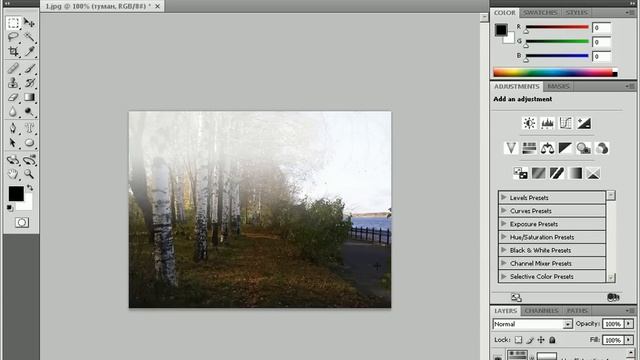Add a Vibrance adjustment

click(511, 148)
